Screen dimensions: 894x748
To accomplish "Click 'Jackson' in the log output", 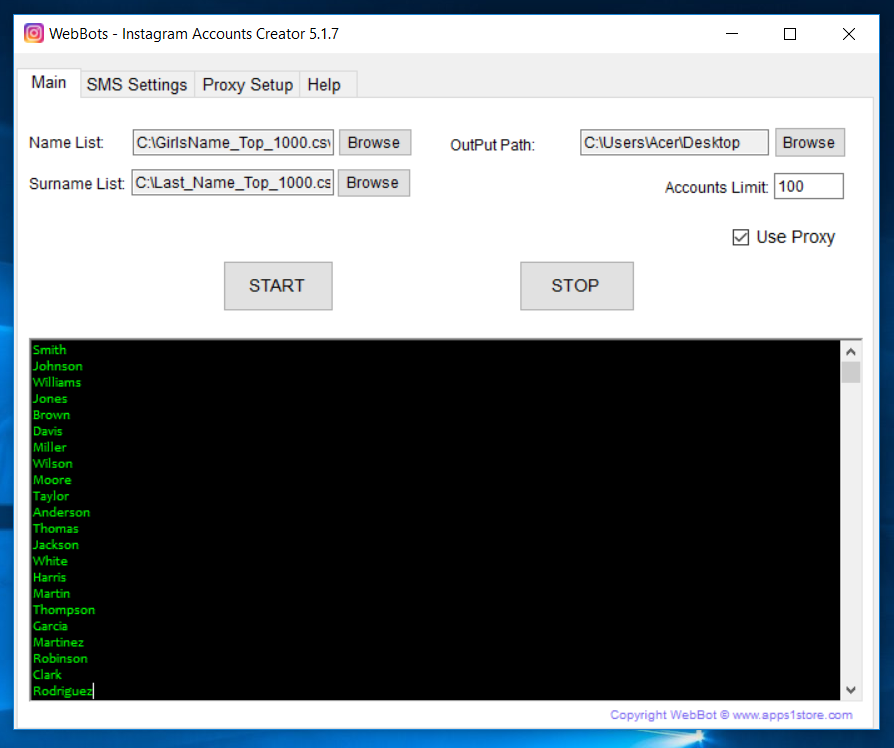I will (56, 545).
